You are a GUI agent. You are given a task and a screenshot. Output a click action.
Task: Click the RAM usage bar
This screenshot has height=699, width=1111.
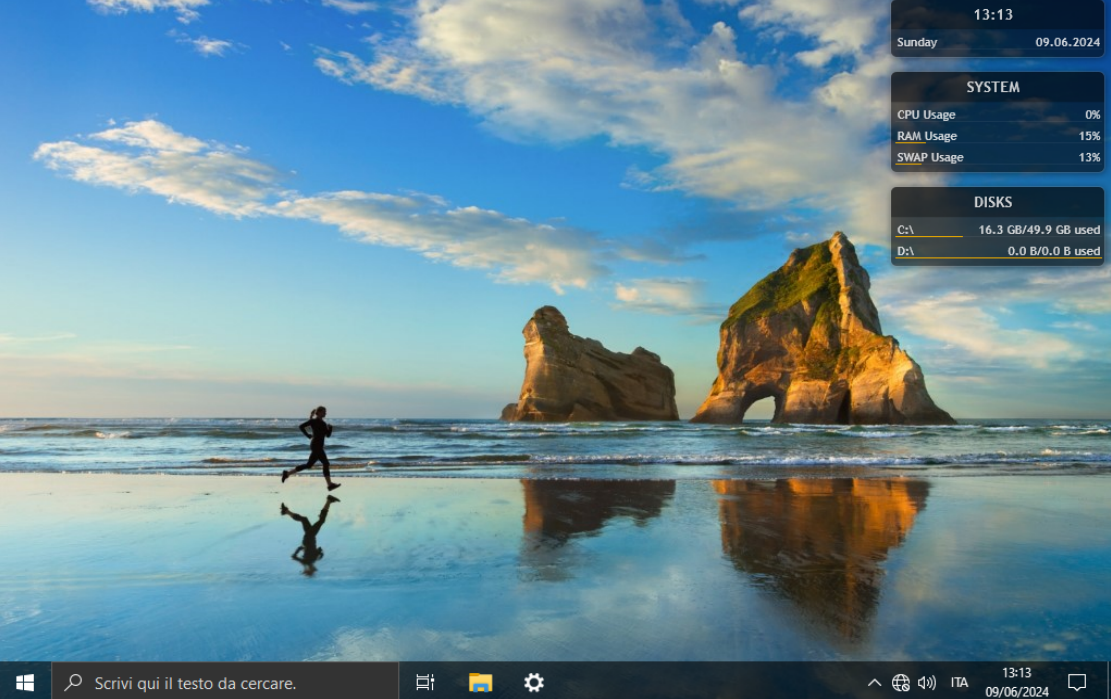coord(911,142)
